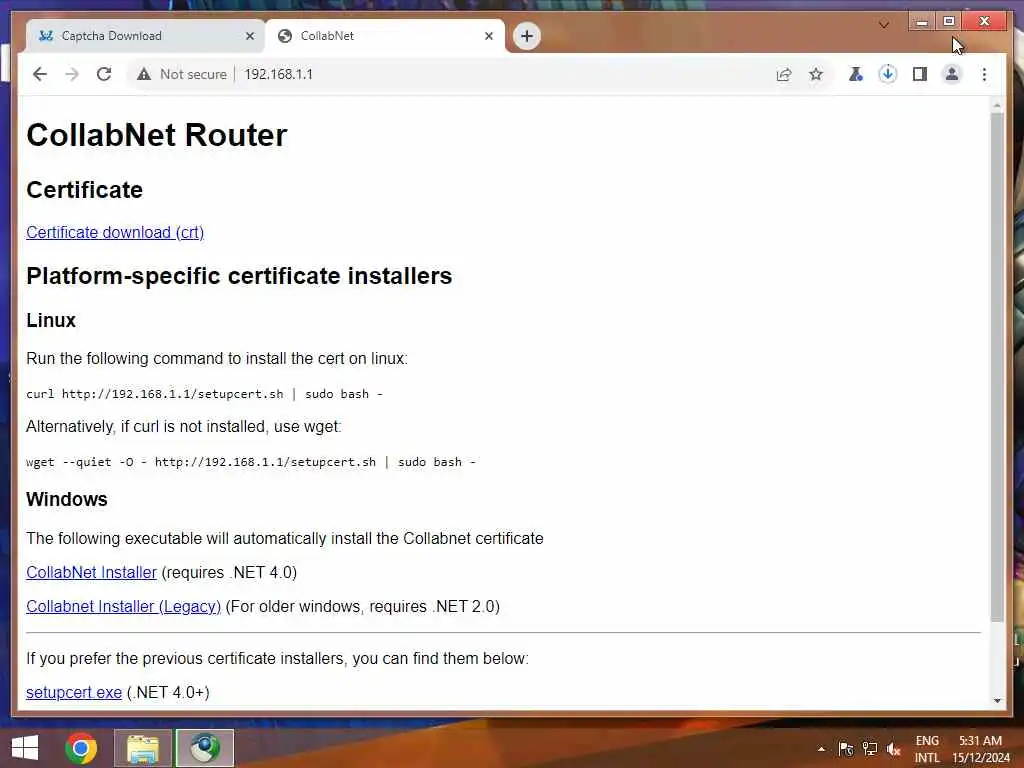Share this page via share icon
The image size is (1024, 768).
pos(784,74)
